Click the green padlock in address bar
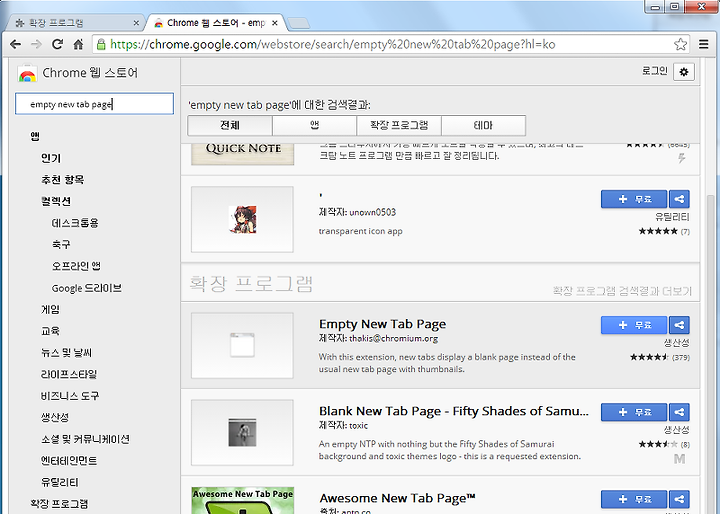The height and width of the screenshot is (514, 720). [101, 45]
